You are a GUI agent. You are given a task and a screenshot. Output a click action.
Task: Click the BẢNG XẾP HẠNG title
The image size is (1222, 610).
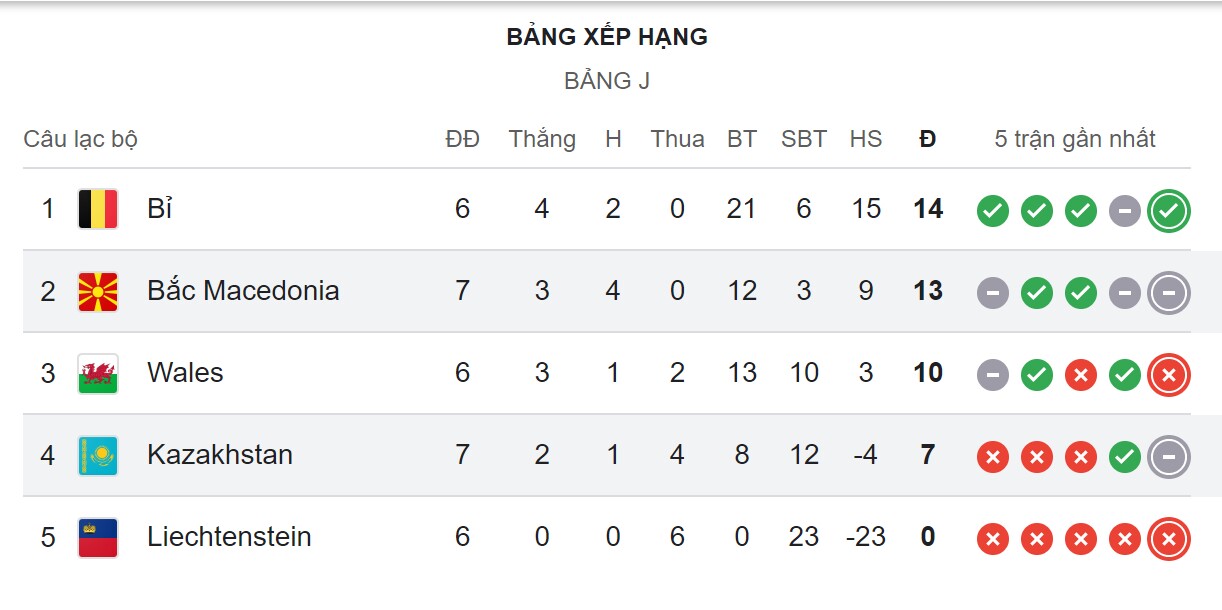coord(607,37)
